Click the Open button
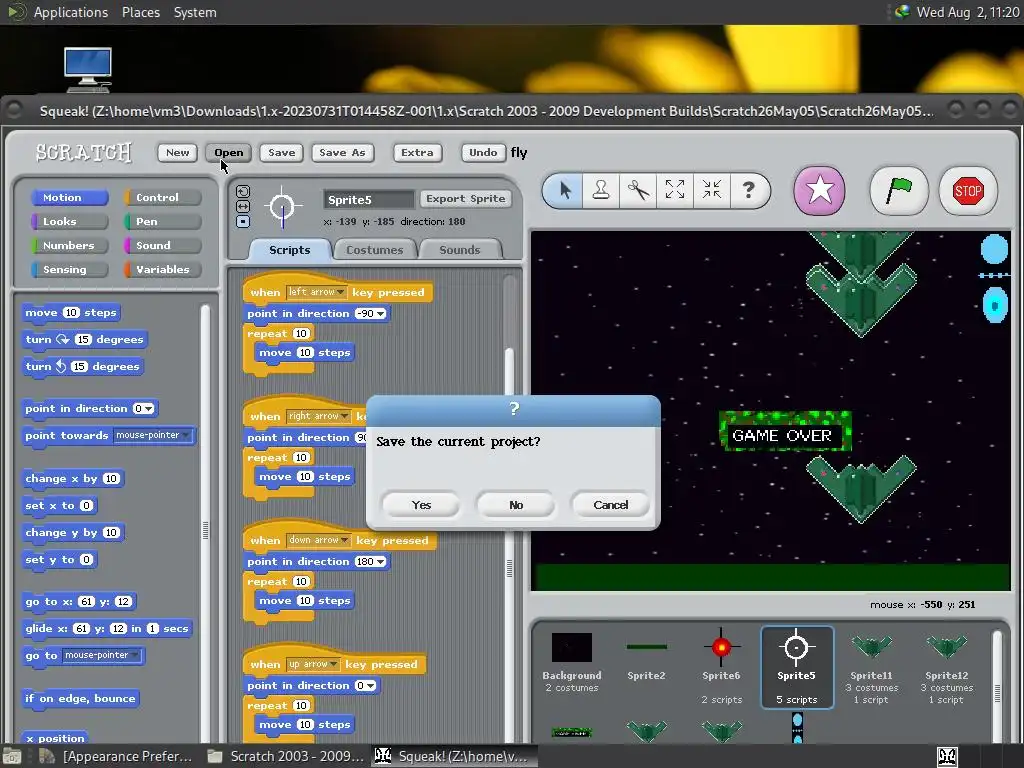The image size is (1024, 768). point(229,152)
